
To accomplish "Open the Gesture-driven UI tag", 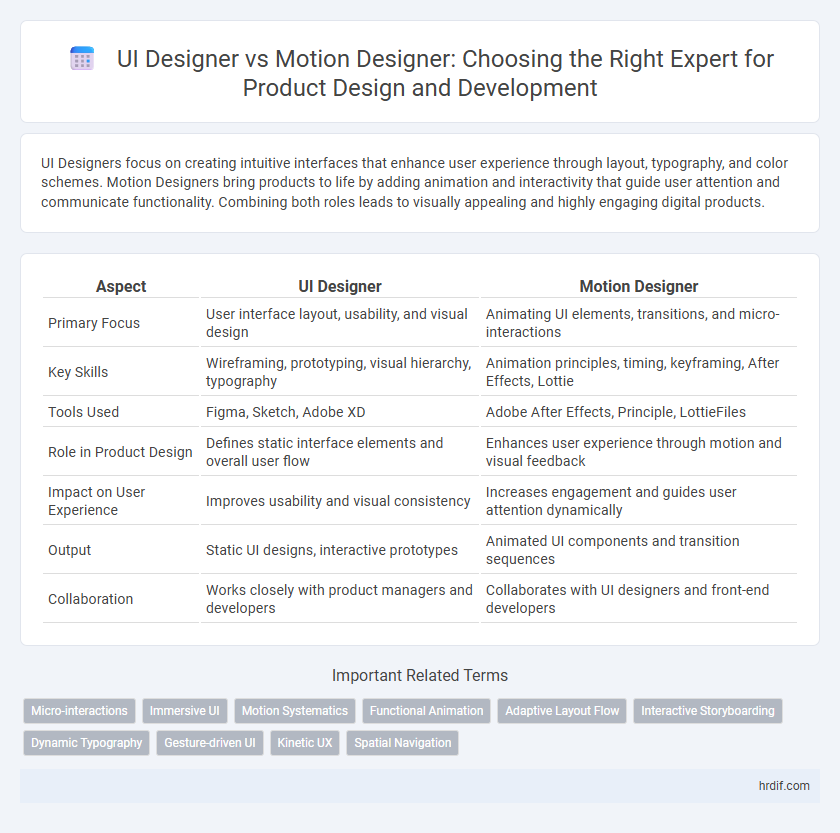I will tap(210, 743).
